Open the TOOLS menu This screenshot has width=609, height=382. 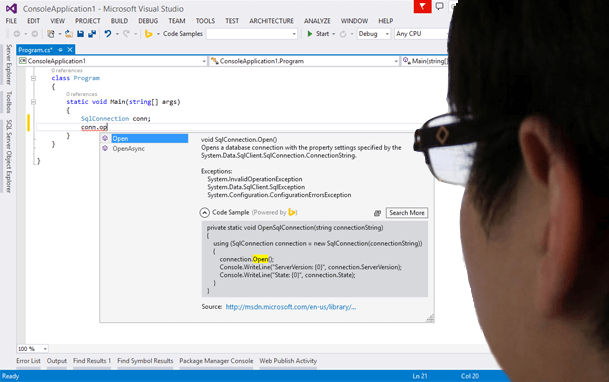(205, 21)
